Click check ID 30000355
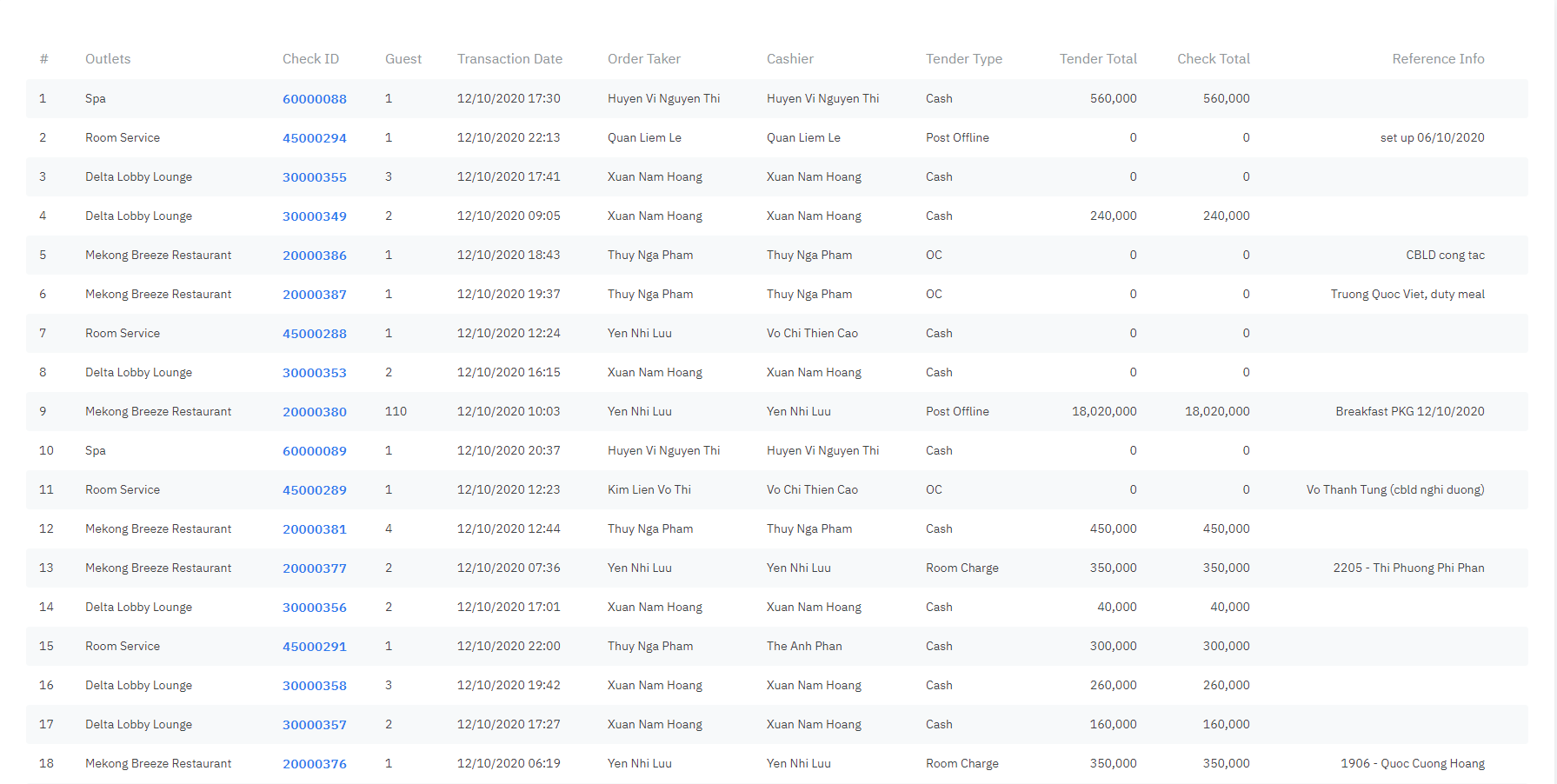 tap(314, 177)
